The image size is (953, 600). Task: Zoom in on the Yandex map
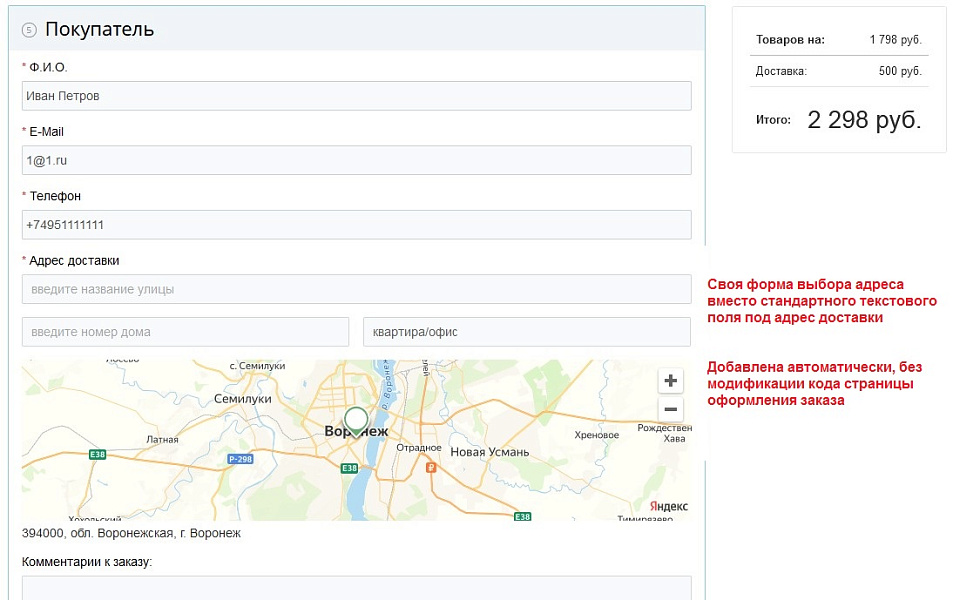tap(671, 381)
